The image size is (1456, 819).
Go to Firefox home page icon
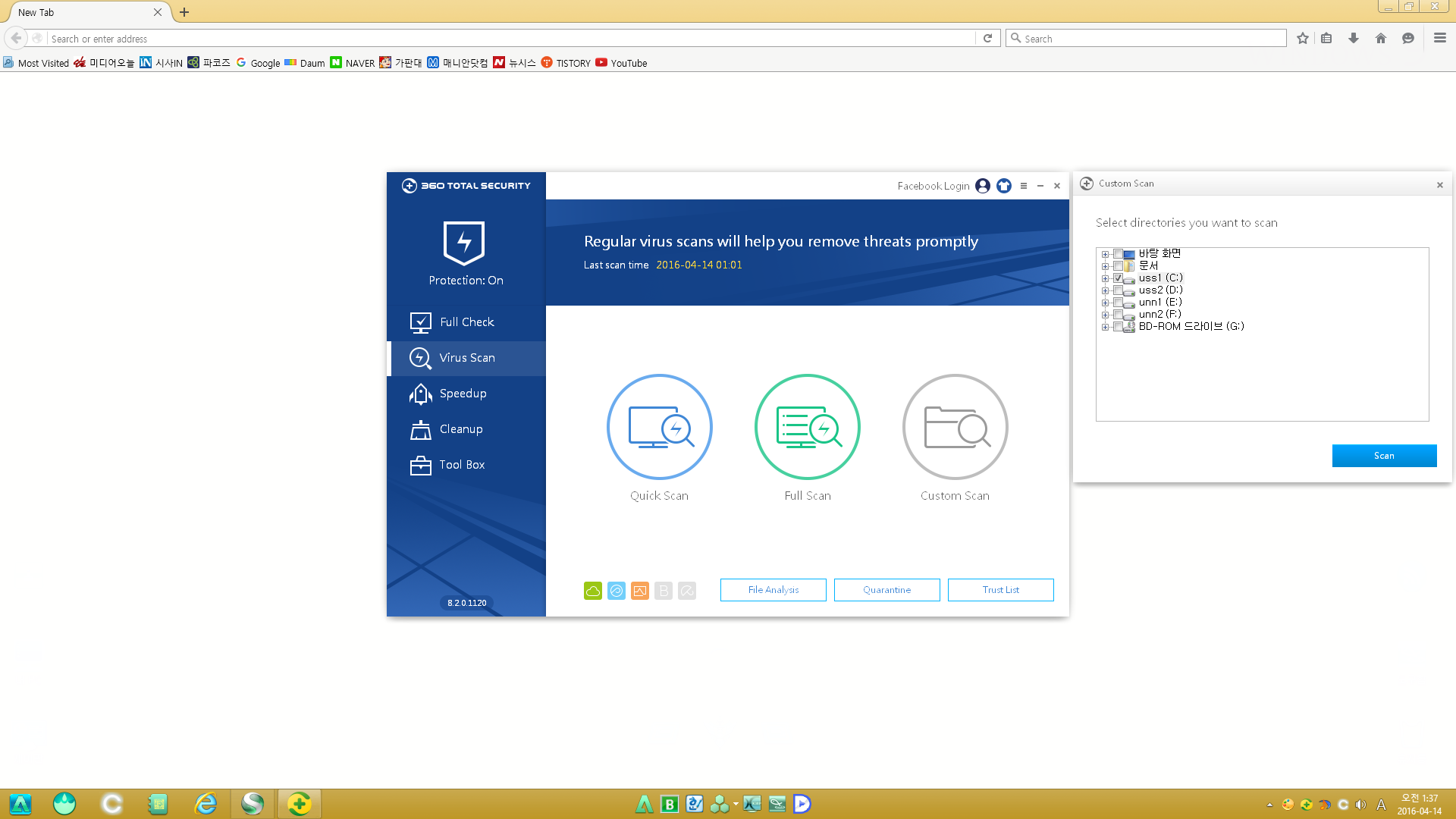pos(1381,39)
